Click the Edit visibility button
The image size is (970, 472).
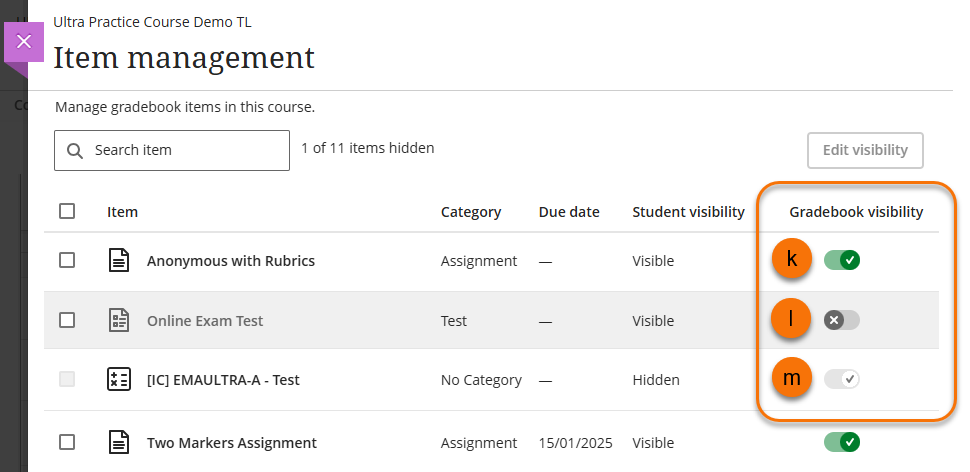click(865, 150)
